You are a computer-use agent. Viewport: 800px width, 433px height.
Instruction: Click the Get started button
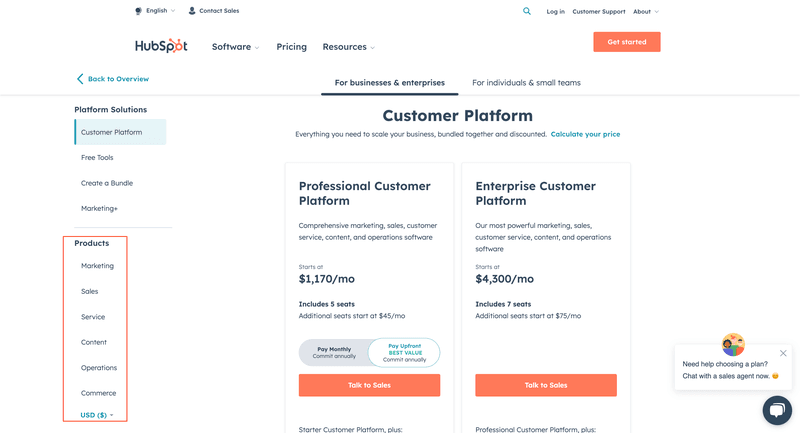pyautogui.click(x=627, y=42)
